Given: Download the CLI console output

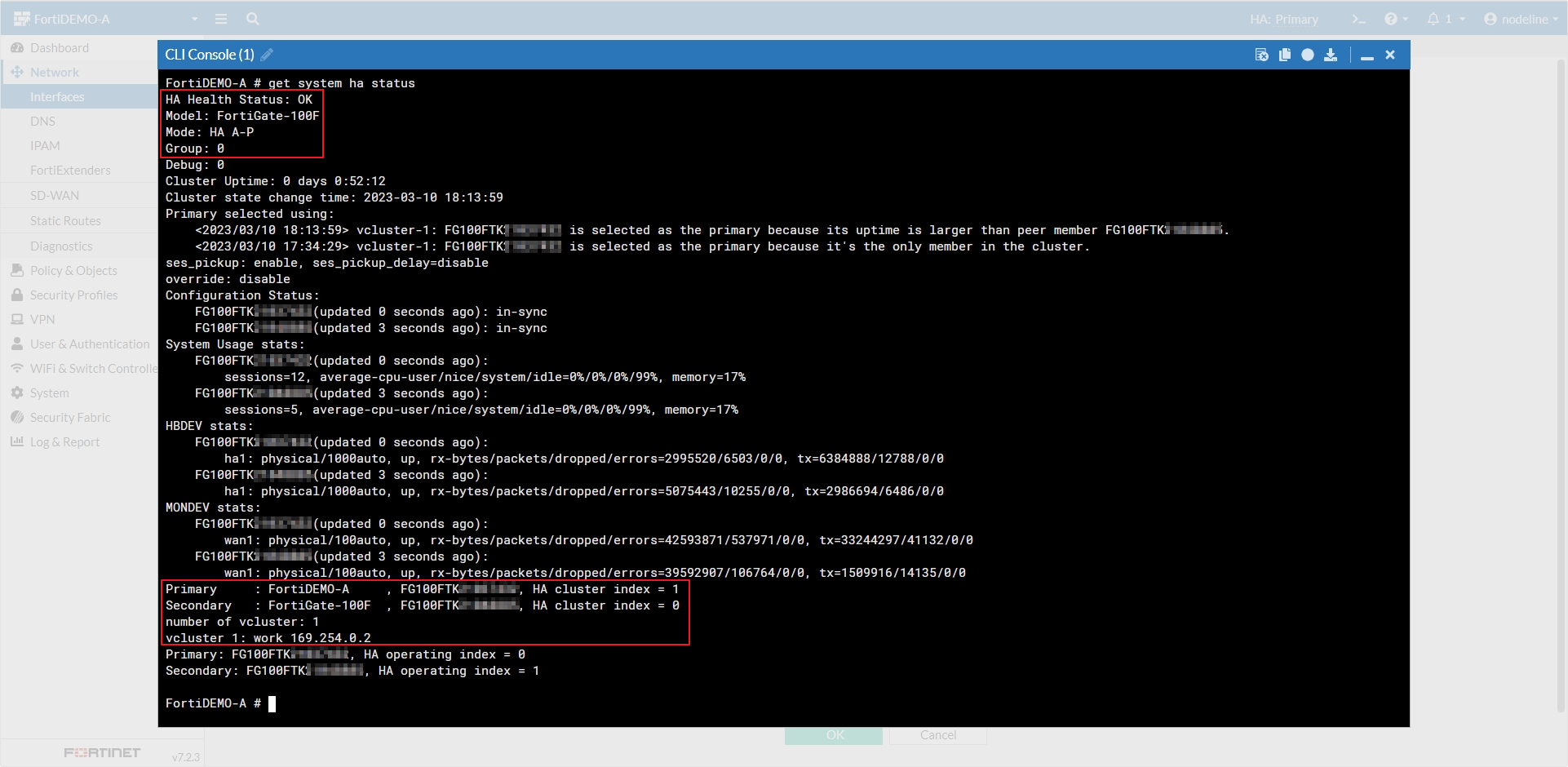Looking at the screenshot, I should pos(1331,55).
